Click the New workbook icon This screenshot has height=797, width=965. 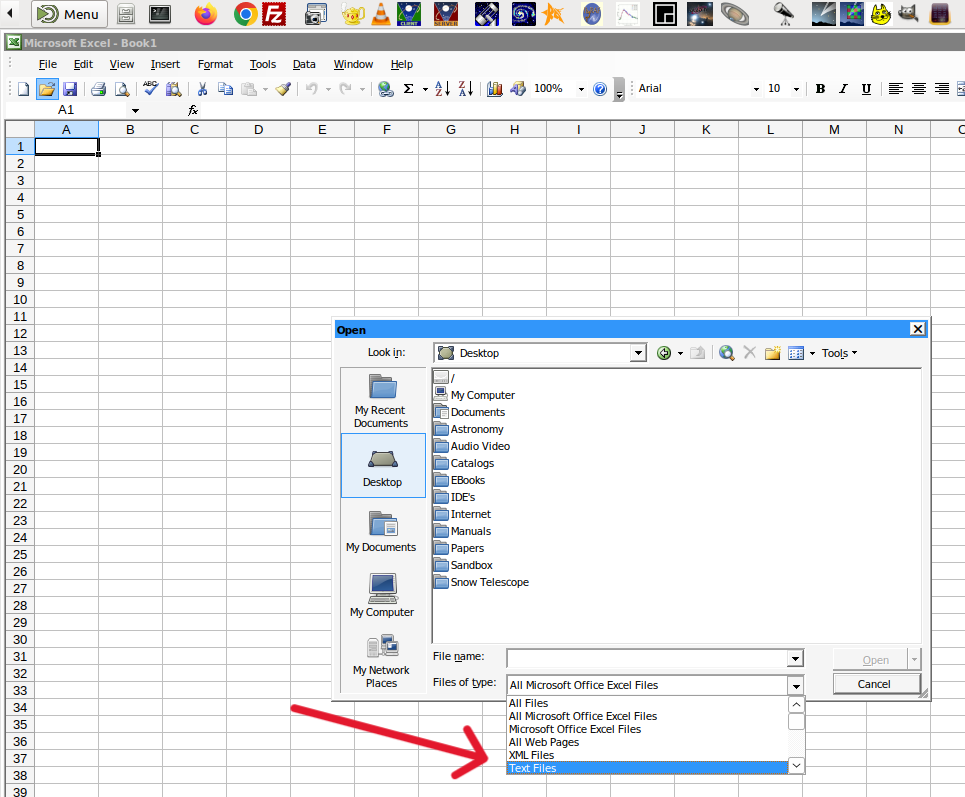tap(23, 89)
